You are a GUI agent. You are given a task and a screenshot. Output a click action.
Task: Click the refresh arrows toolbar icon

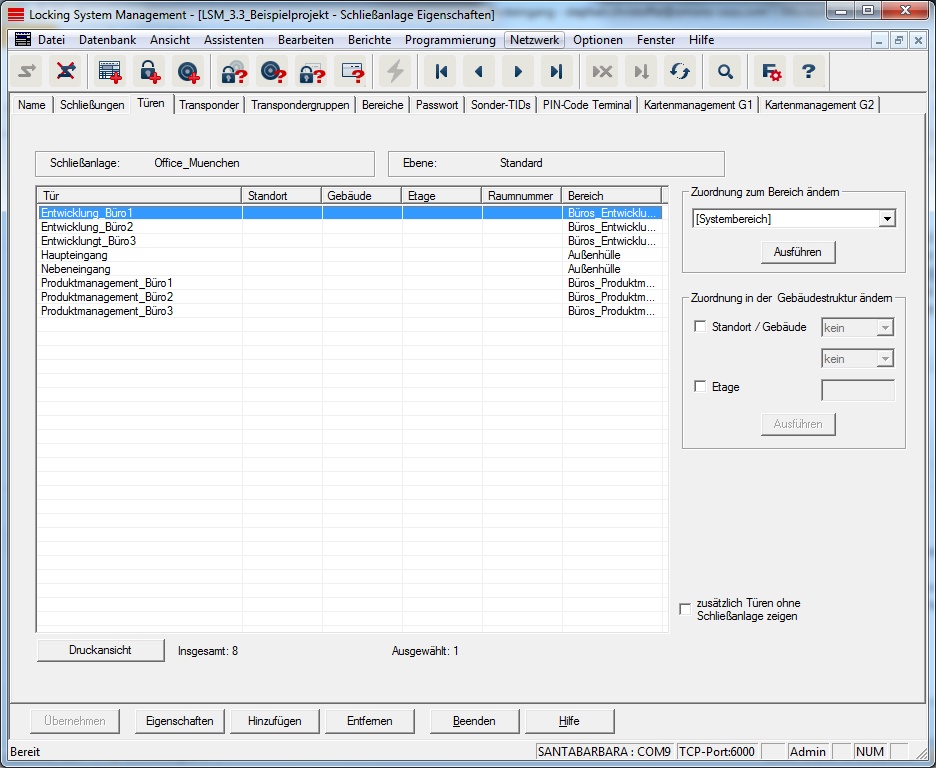click(x=680, y=71)
